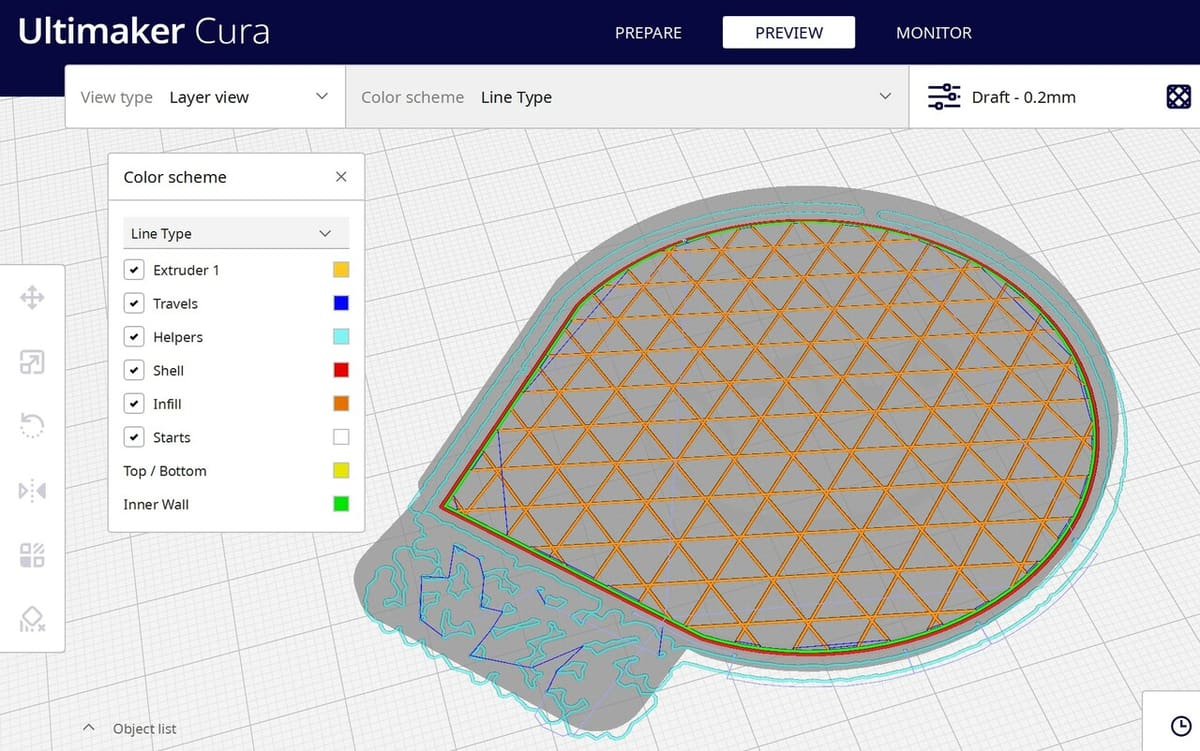Disable the Infill checkbox
The image size is (1200, 751).
click(133, 404)
